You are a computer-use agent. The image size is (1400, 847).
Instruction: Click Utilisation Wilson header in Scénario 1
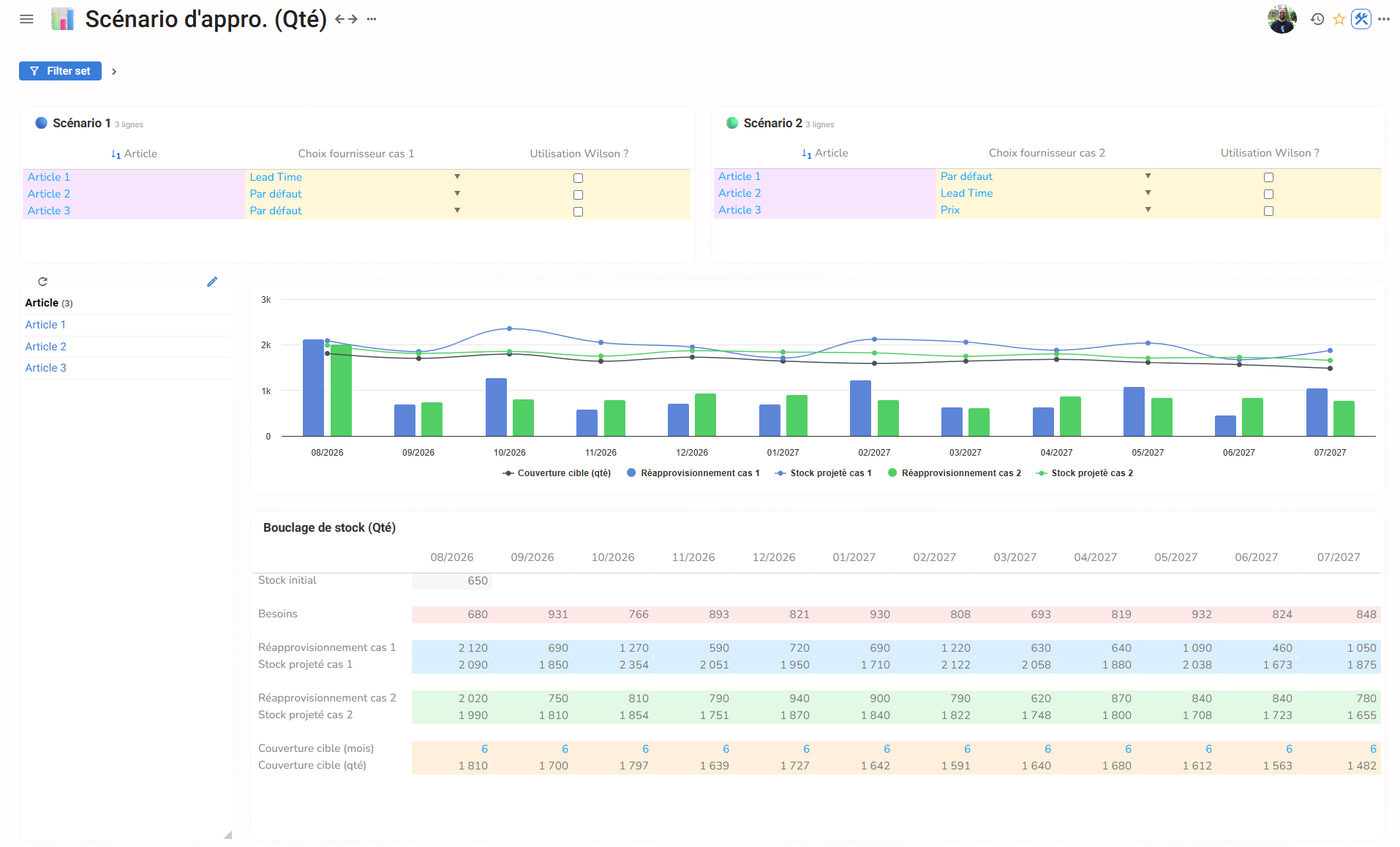[579, 154]
